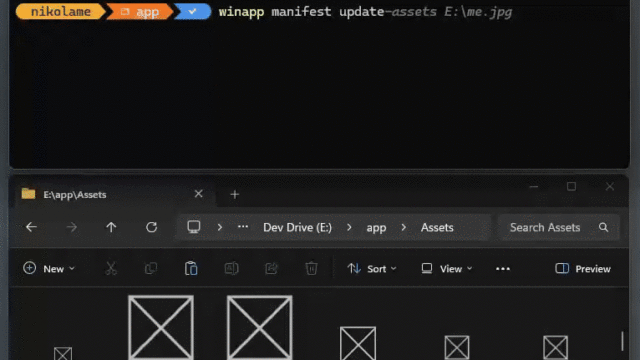Screen dimensions: 640x360
Task: Click the Delete trash icon
Action: (x=311, y=269)
